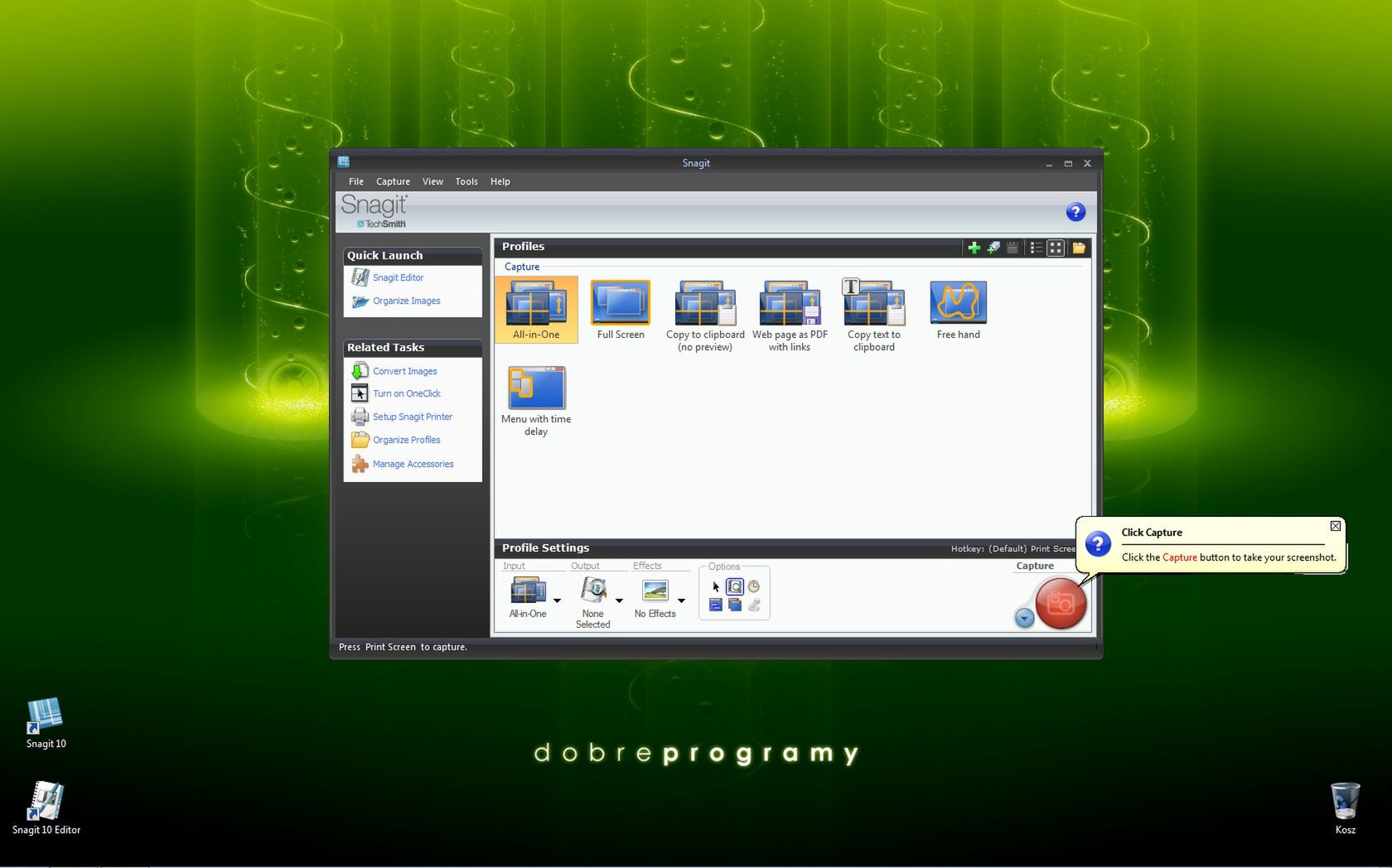This screenshot has width=1392, height=868.
Task: Select the Menu with time delay profile
Action: [536, 400]
